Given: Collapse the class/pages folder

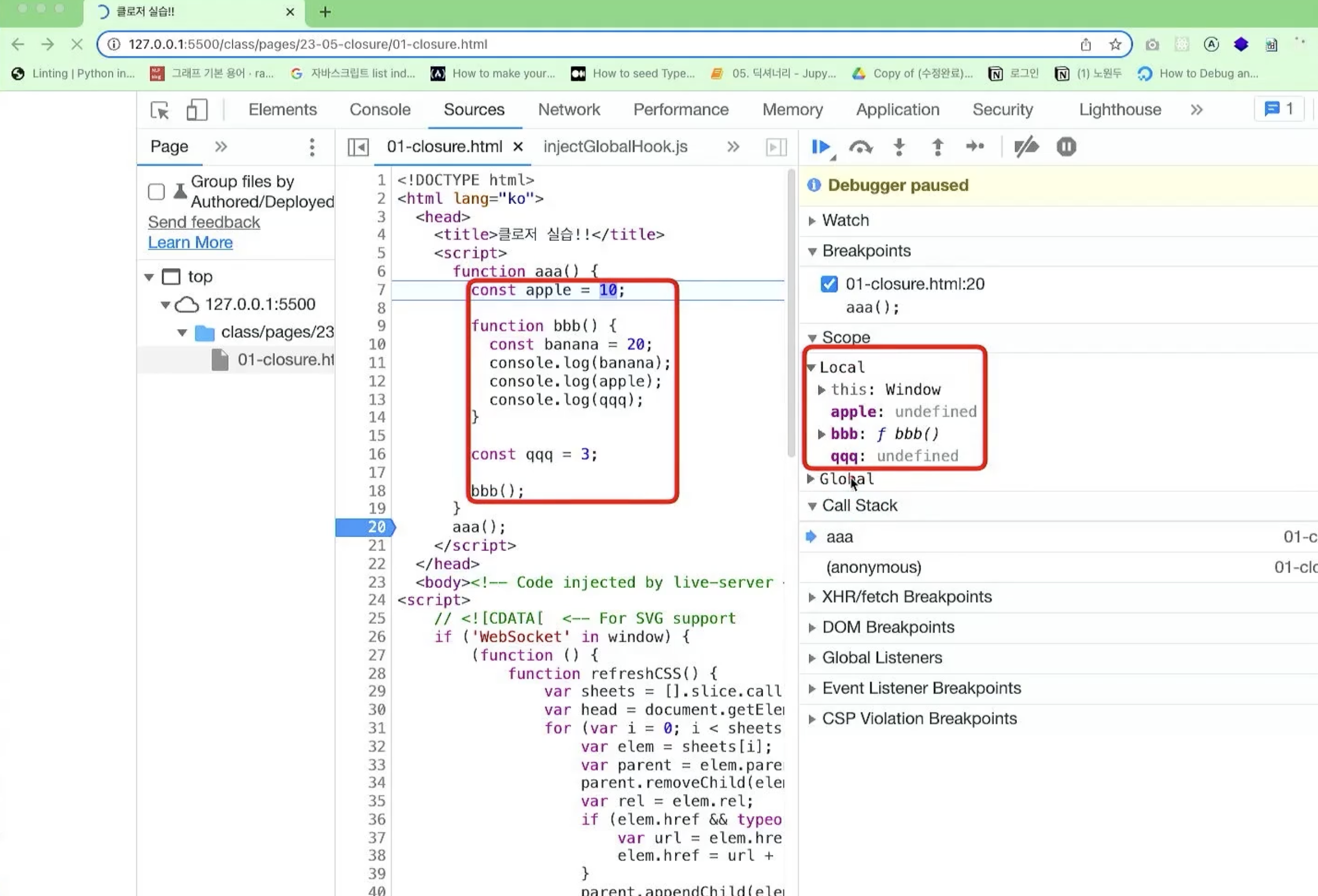Looking at the screenshot, I should [x=182, y=333].
